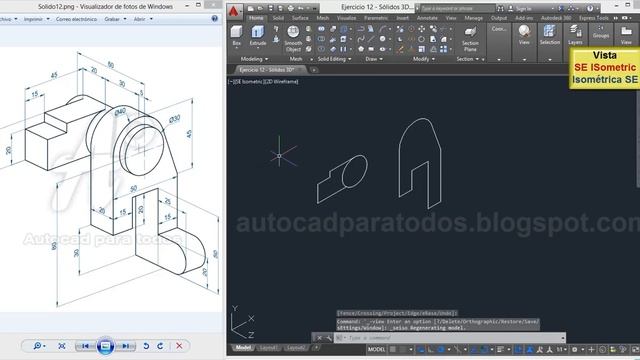Click the binoculars search icon in AutoCAD title bar

tap(500, 8)
